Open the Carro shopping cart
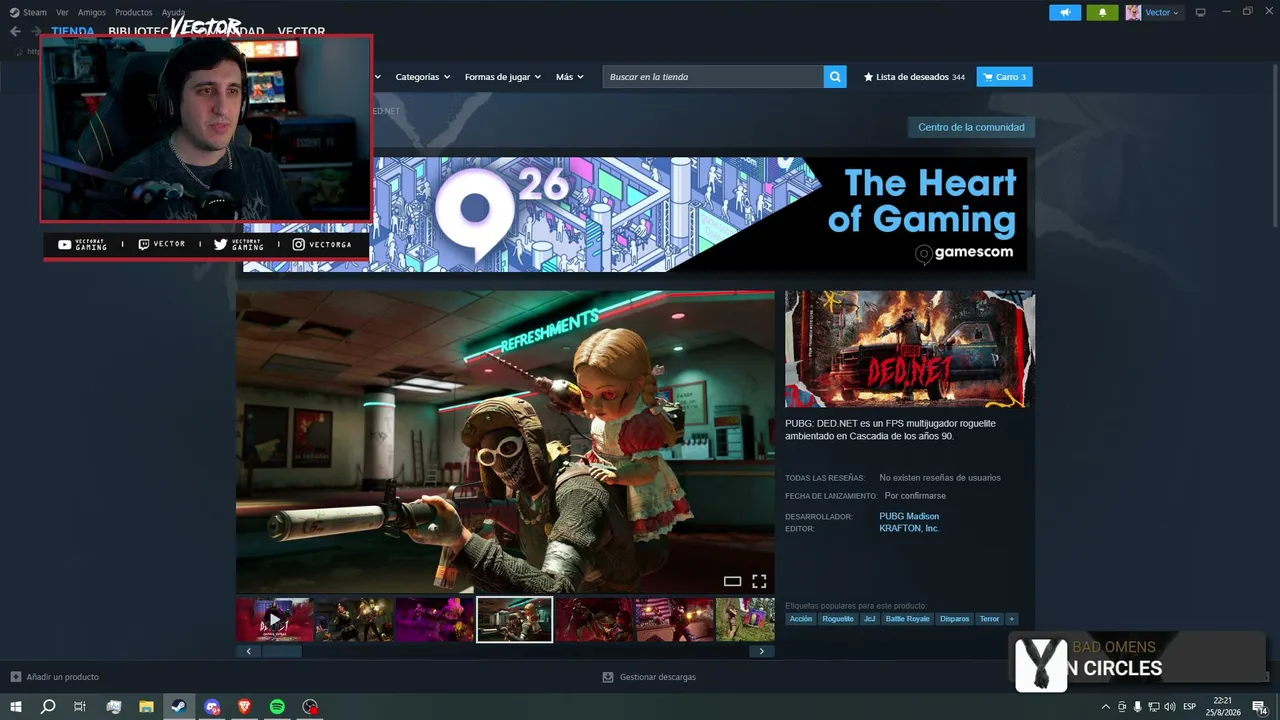The image size is (1280, 720). pos(1004,77)
